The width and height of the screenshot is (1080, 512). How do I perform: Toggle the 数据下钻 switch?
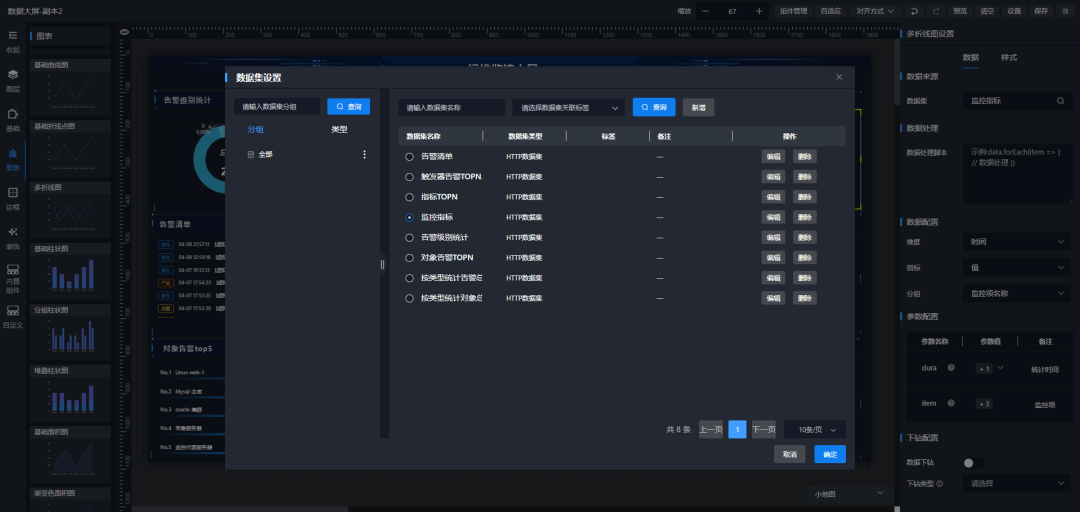tap(973, 463)
